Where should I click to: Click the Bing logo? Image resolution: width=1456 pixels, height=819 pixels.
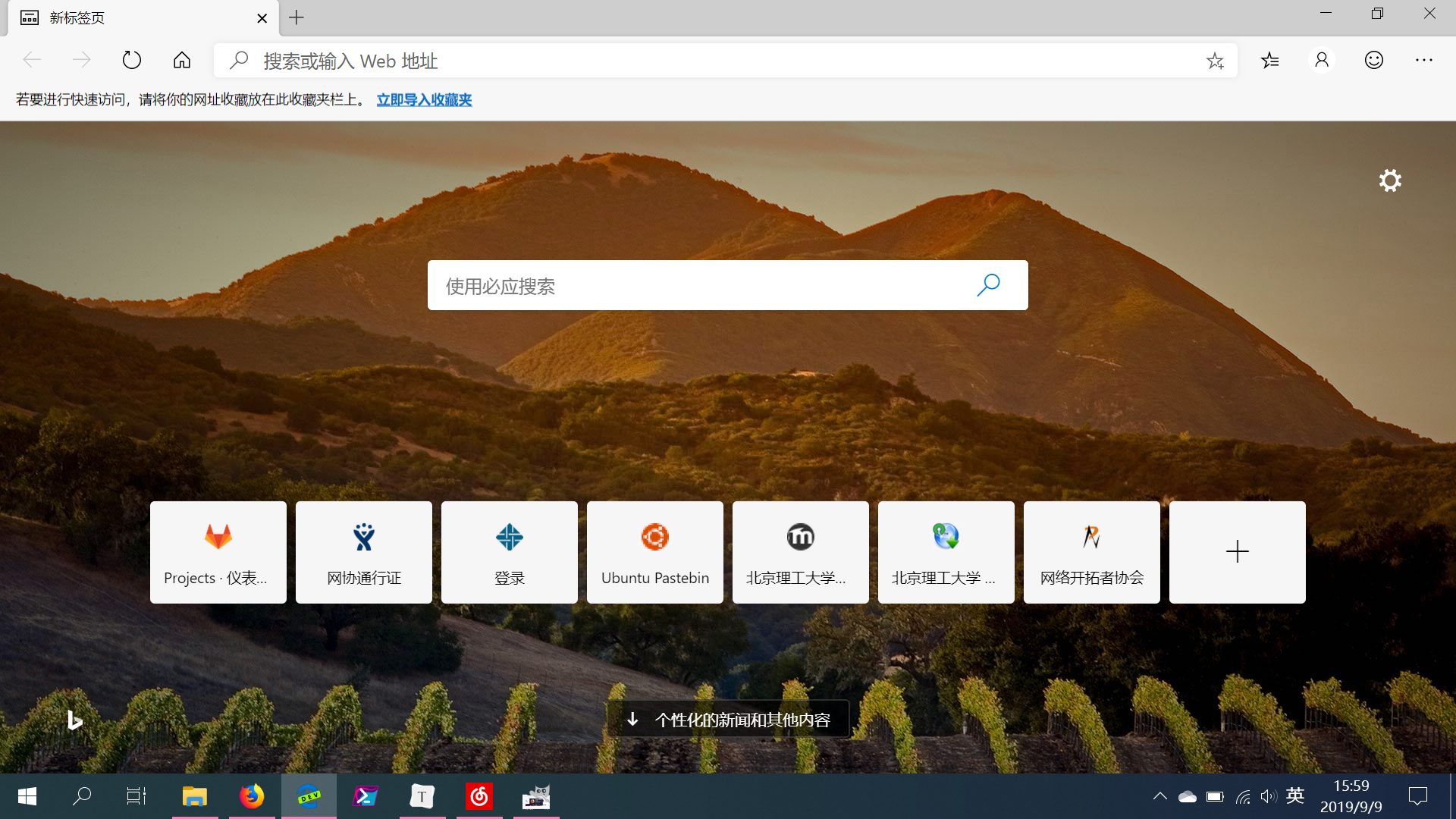tap(74, 720)
